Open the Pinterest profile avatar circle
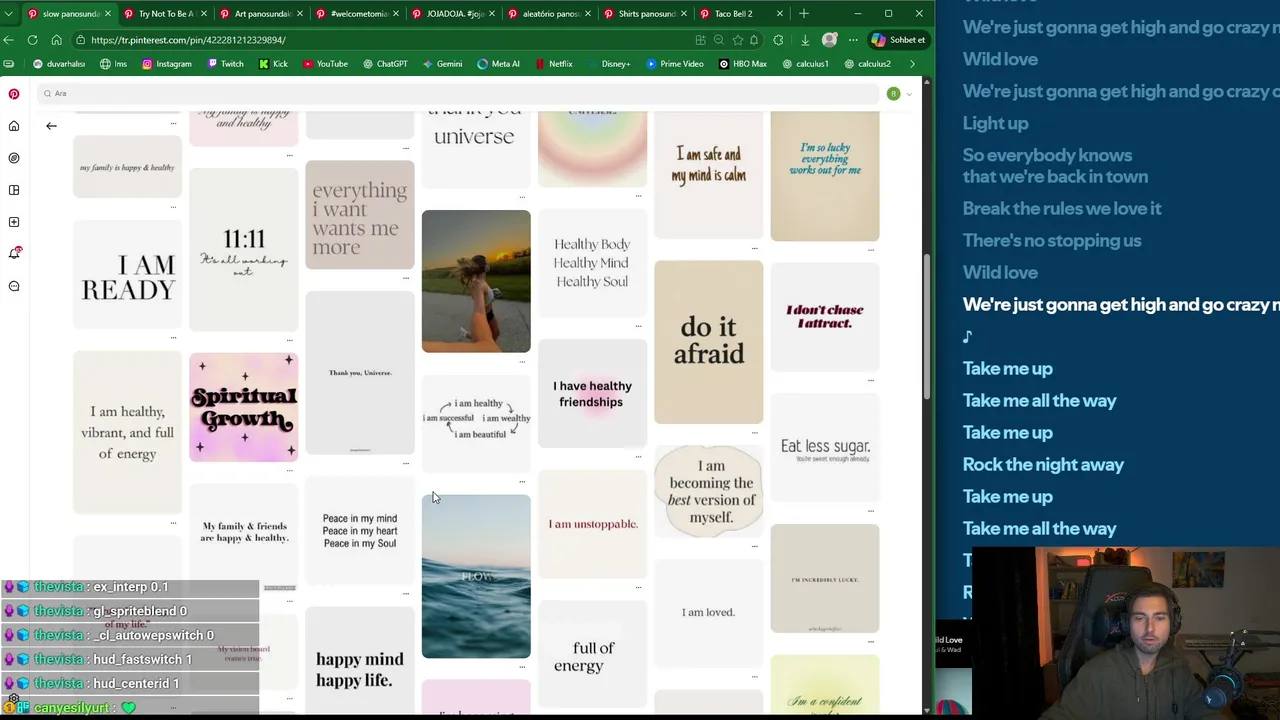 point(893,94)
